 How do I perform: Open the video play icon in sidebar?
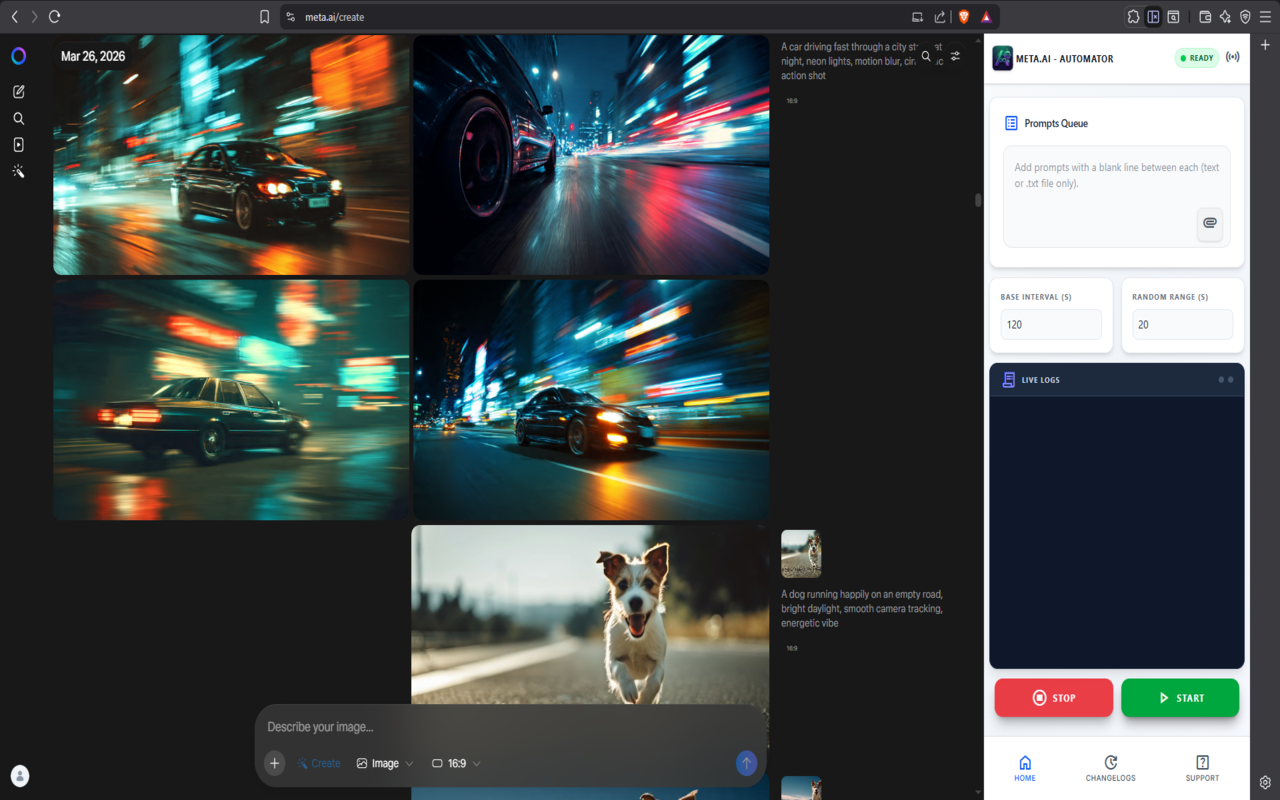[18, 145]
